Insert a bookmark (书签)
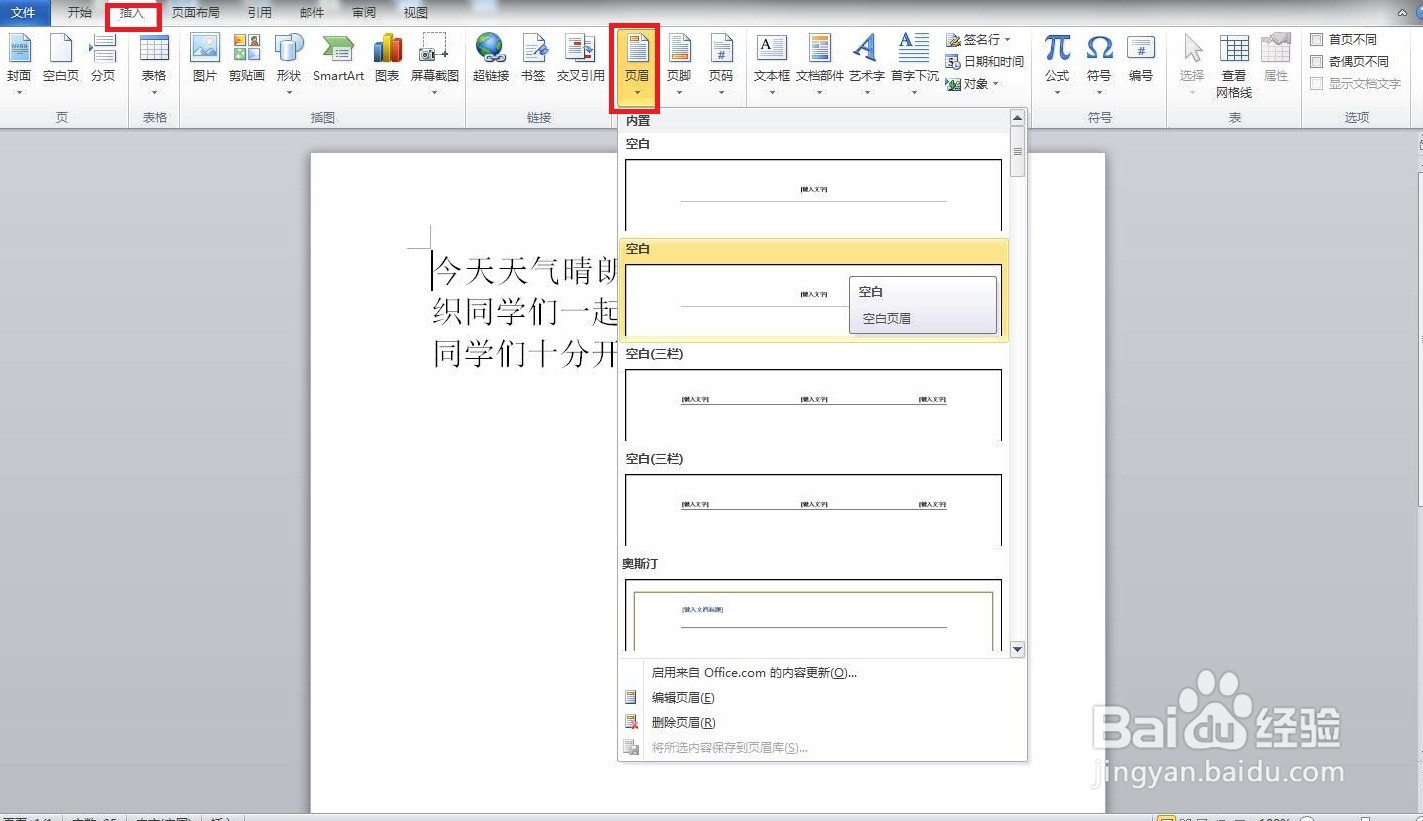 tap(533, 58)
